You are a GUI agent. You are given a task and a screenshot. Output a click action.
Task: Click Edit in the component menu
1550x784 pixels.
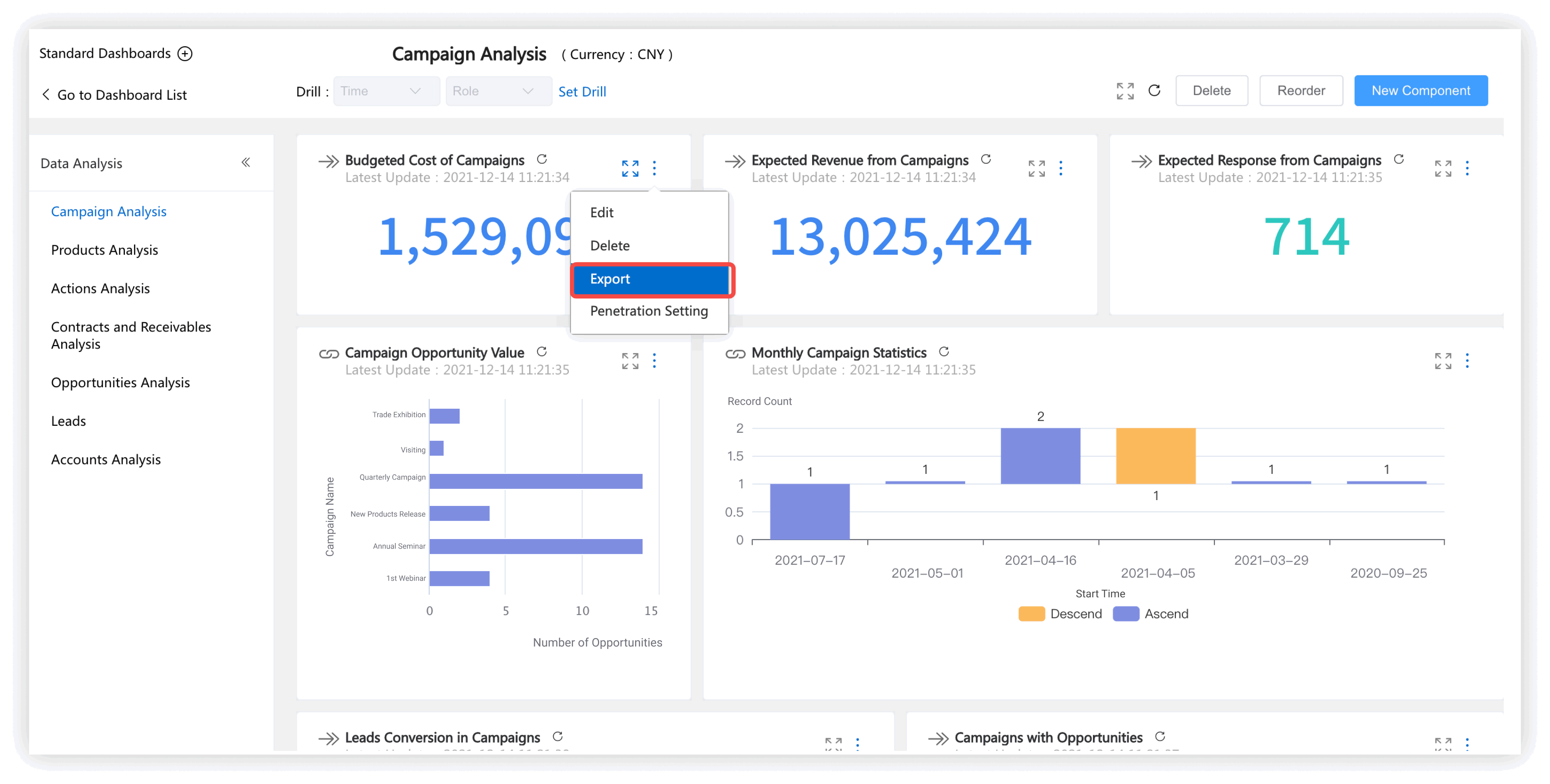[601, 212]
